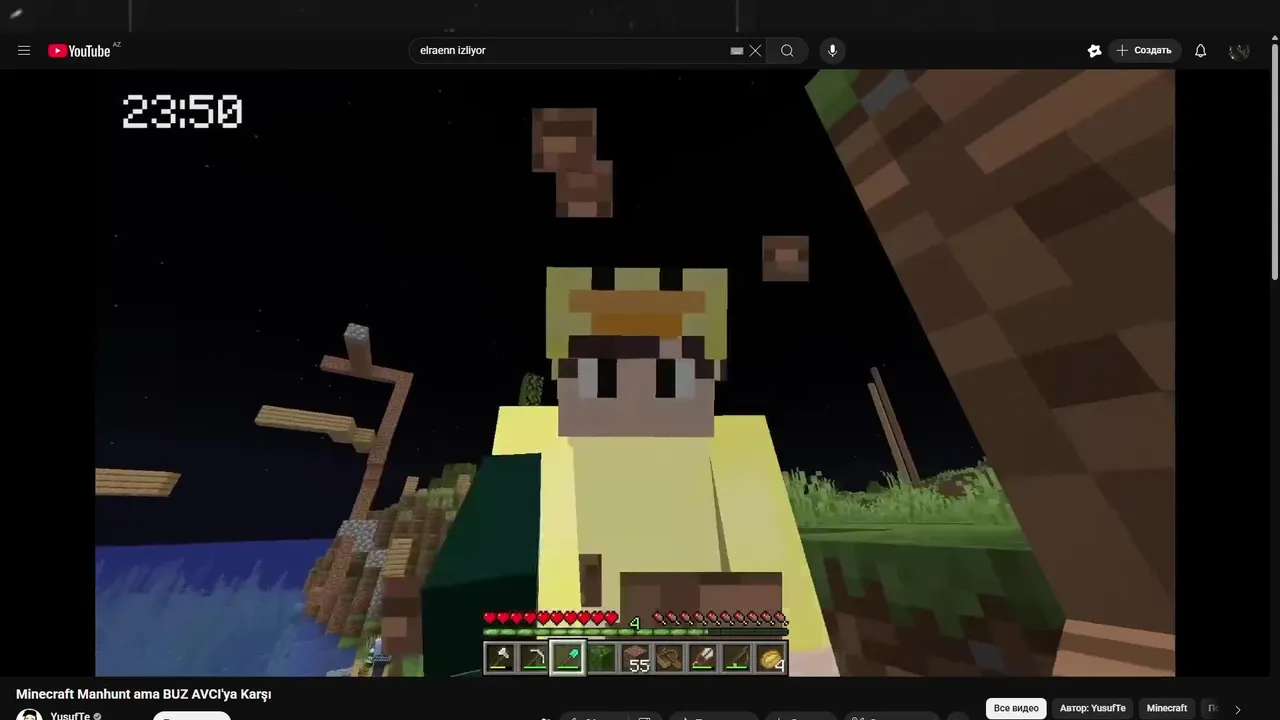Show more chips with right arrow
1280x720 pixels.
1237,709
